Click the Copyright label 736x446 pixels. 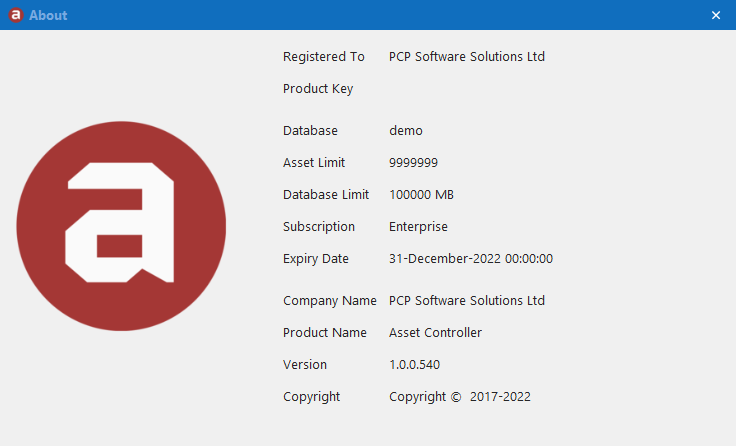point(311,397)
